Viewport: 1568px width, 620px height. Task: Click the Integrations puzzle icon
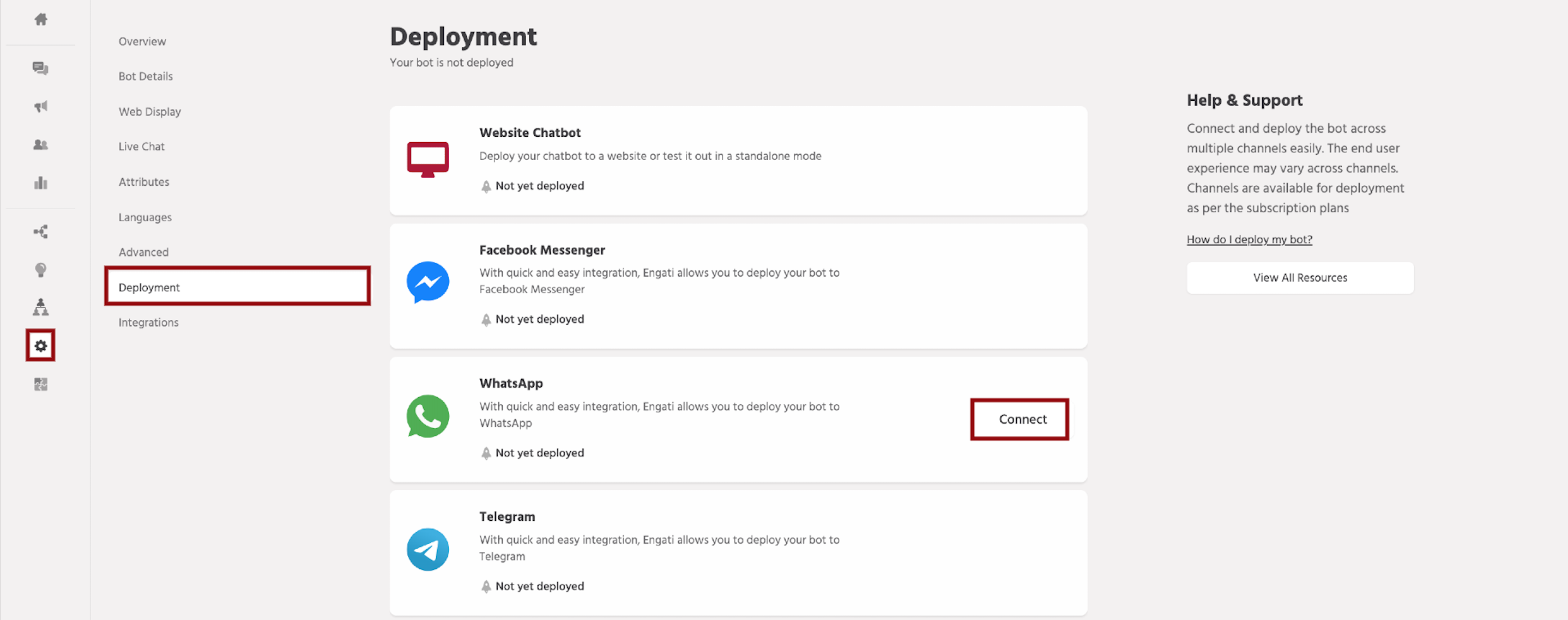coord(40,384)
